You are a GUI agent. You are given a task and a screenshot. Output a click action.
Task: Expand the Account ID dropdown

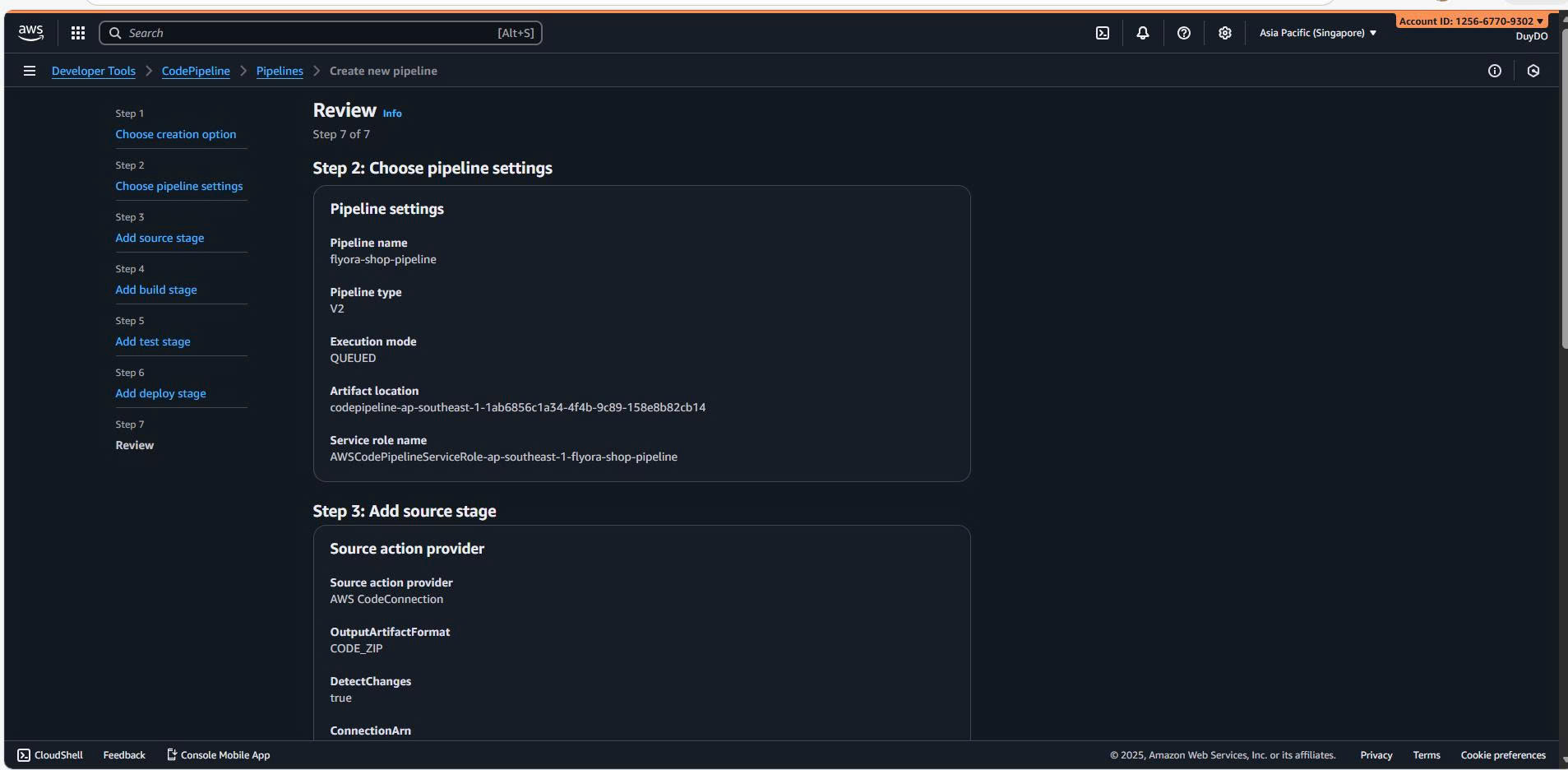coord(1471,21)
